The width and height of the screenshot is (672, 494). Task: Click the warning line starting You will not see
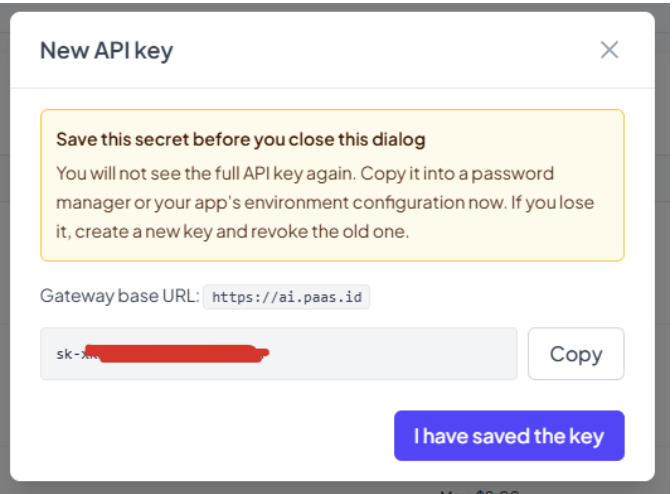click(305, 174)
